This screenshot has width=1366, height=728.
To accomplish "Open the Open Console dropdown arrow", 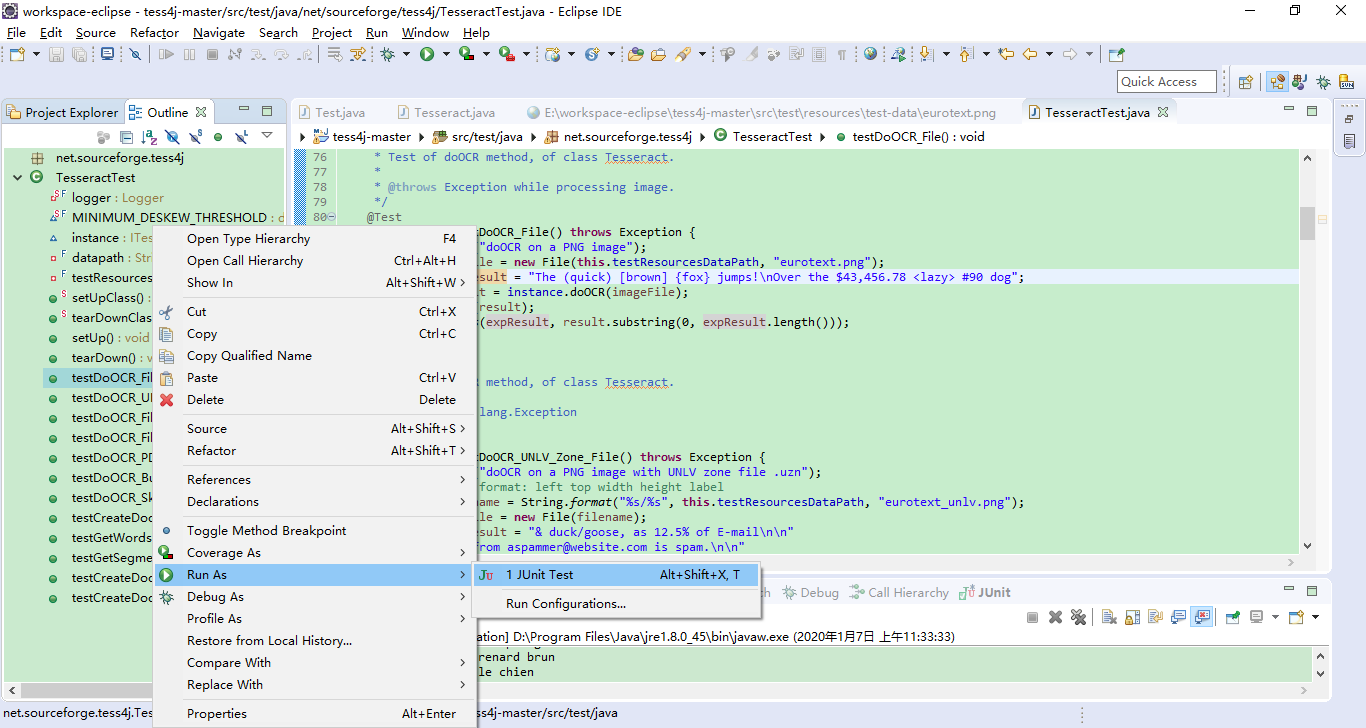I will pyautogui.click(x=1315, y=617).
